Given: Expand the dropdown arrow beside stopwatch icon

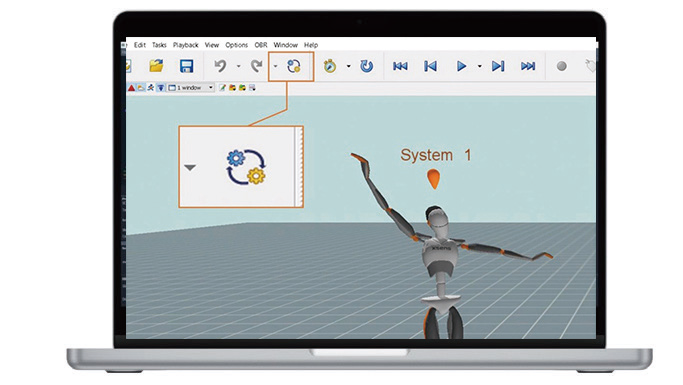Looking at the screenshot, I should click(x=348, y=66).
